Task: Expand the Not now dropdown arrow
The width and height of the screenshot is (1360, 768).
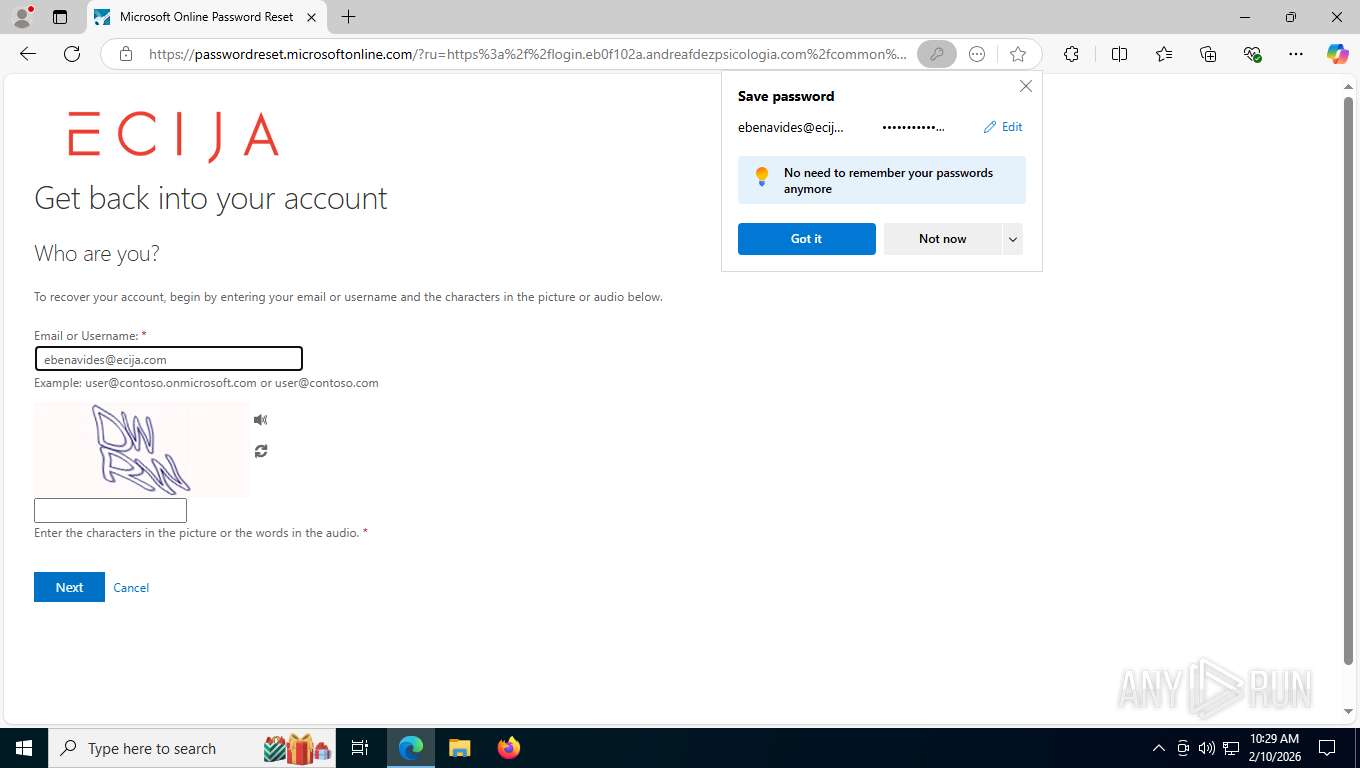Action: click(x=1013, y=239)
